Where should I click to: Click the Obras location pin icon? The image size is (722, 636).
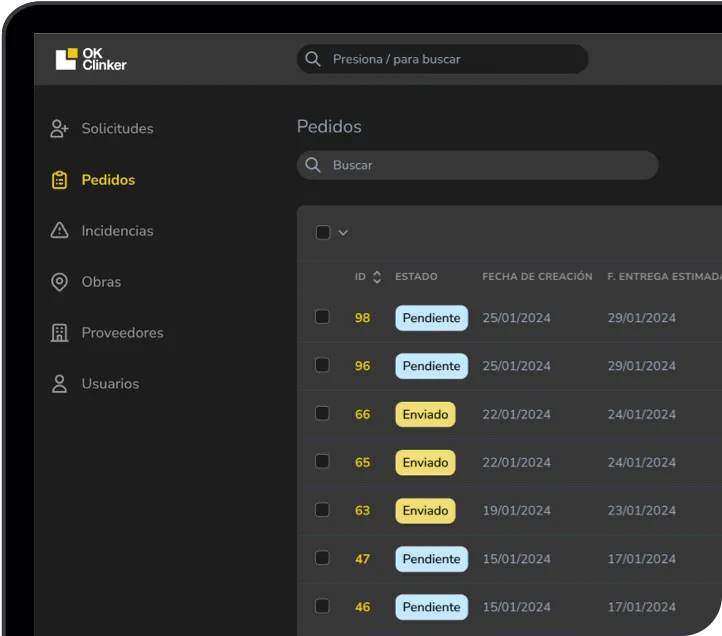59,282
